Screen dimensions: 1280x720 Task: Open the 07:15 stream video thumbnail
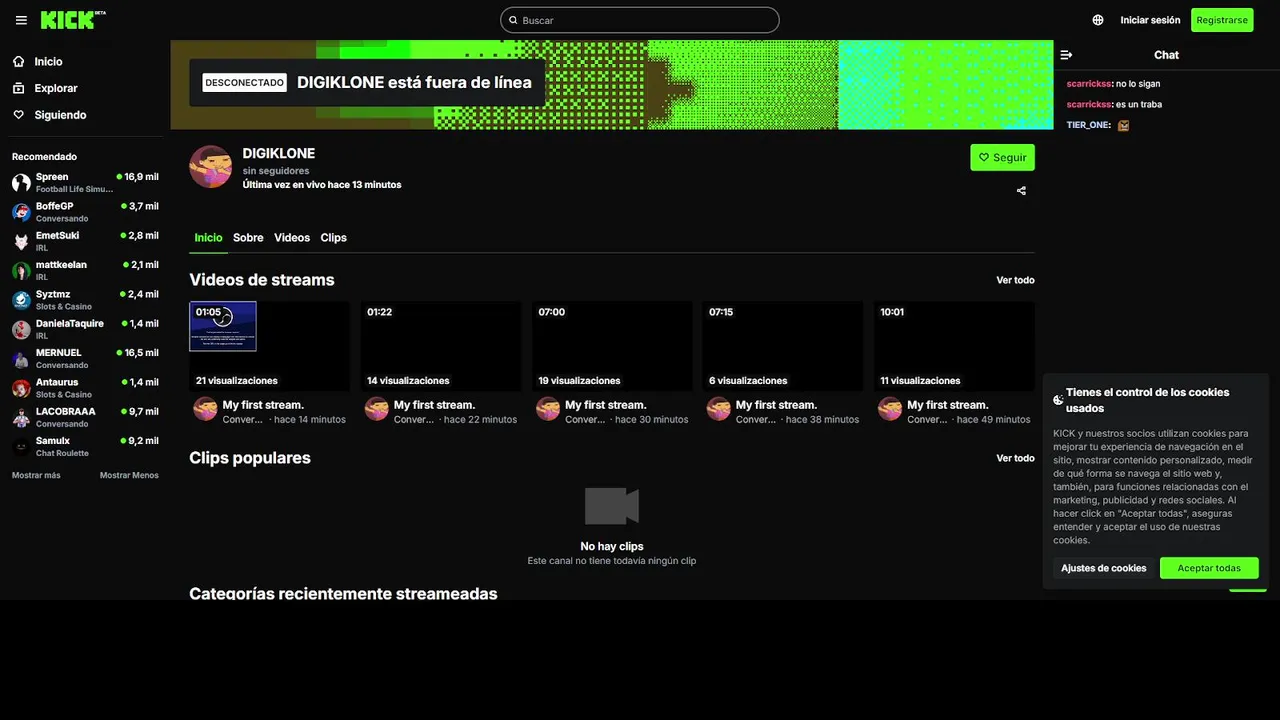point(783,346)
